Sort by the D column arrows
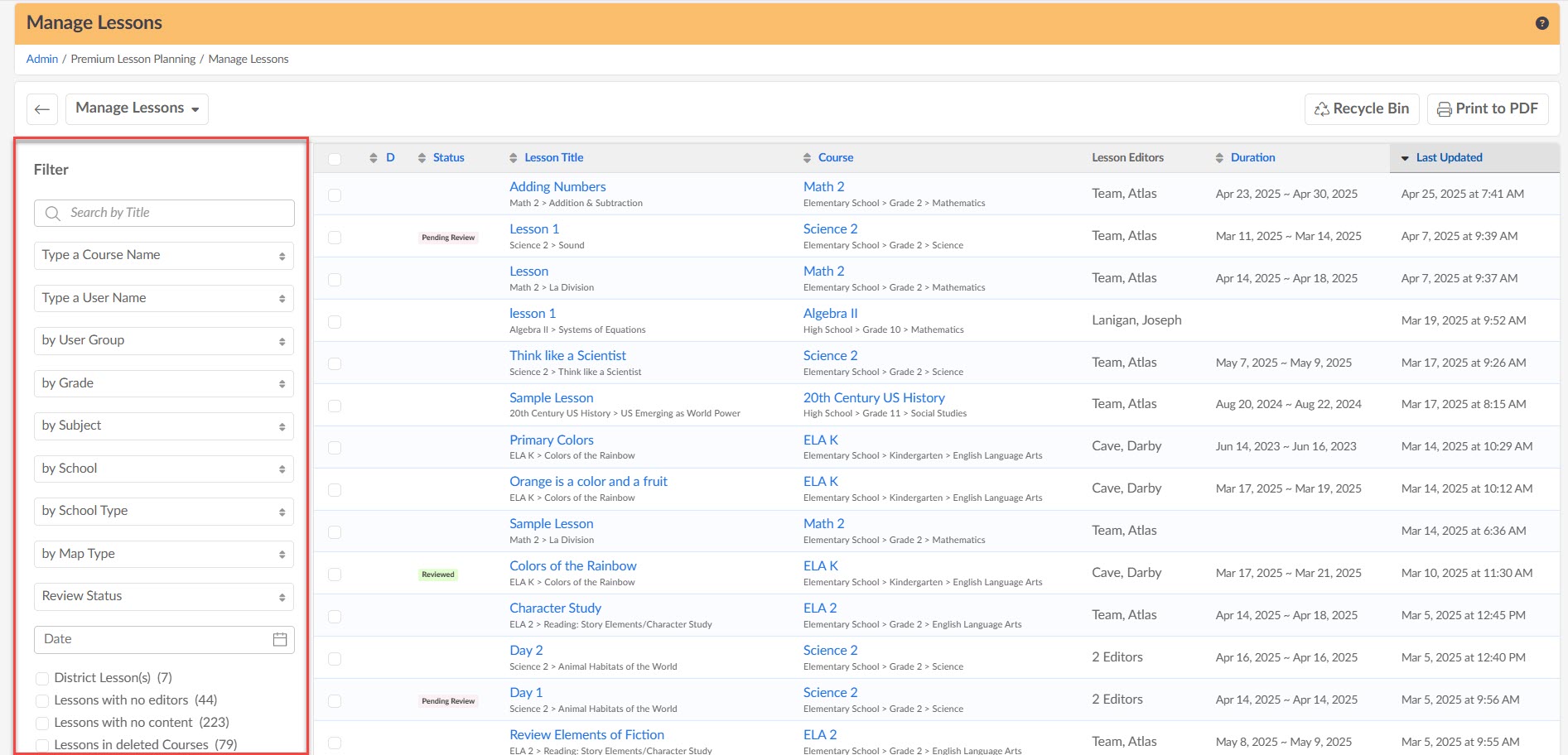The width and height of the screenshot is (1568, 755). click(x=374, y=157)
